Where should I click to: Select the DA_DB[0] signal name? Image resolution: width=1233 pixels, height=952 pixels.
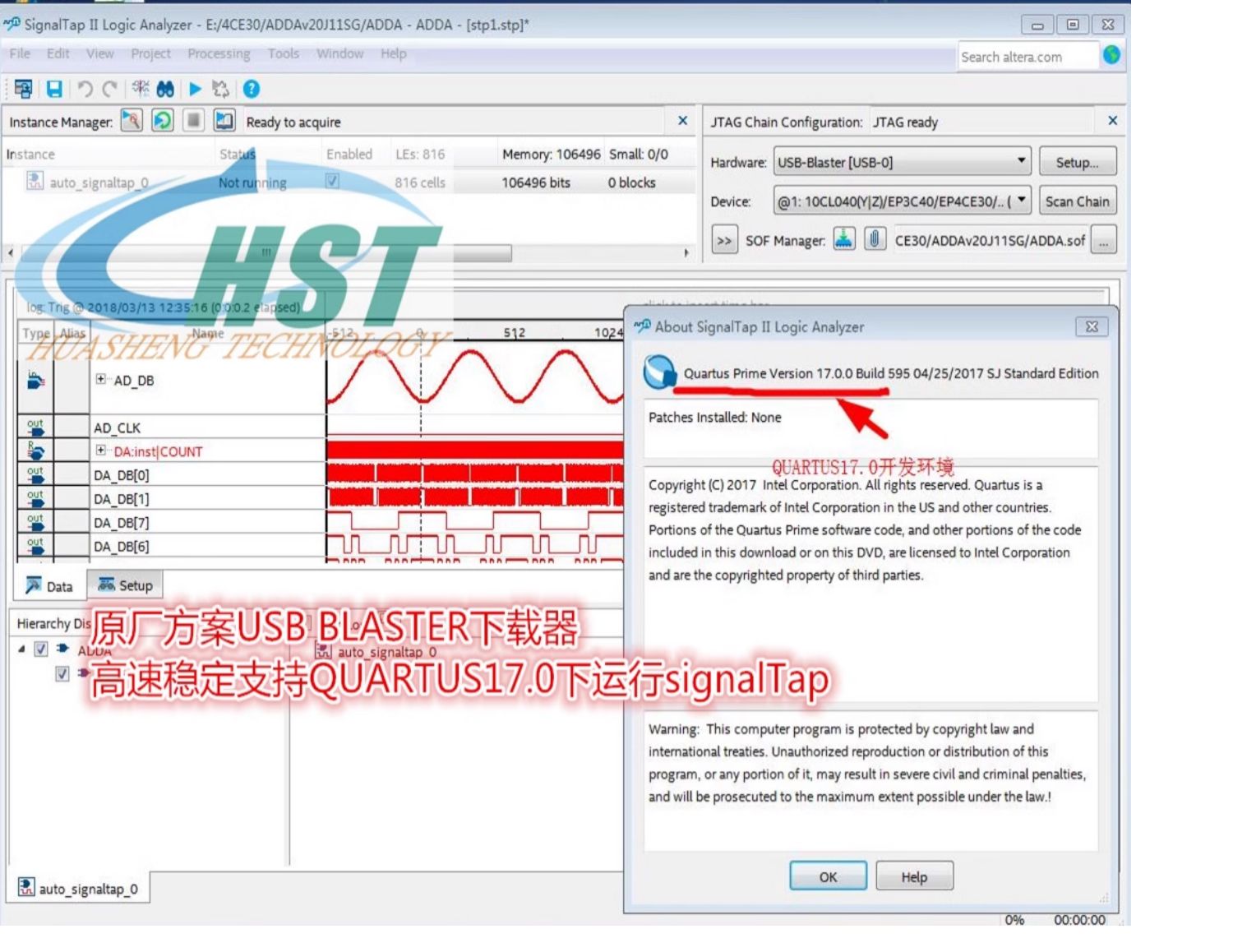click(122, 475)
